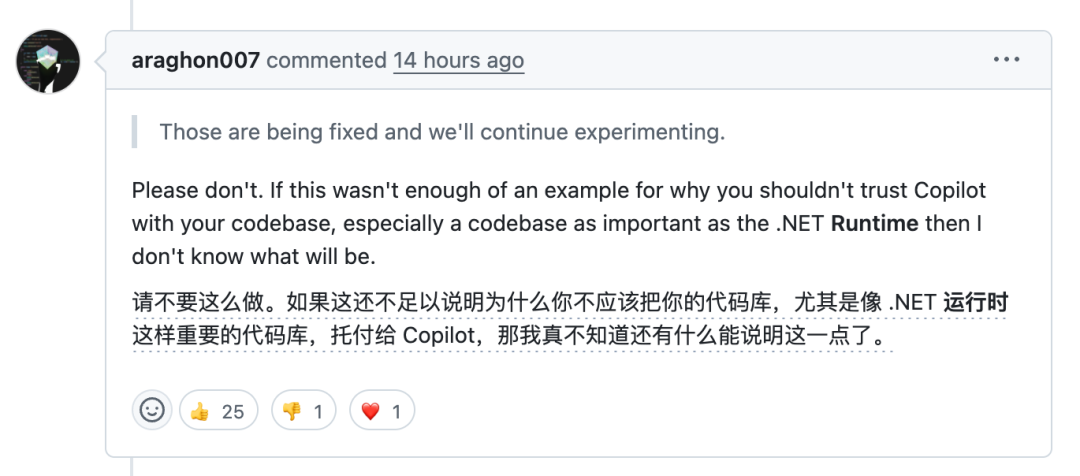Open the comment's three-dot options menu
This screenshot has height=476, width=1080.
click(1006, 60)
